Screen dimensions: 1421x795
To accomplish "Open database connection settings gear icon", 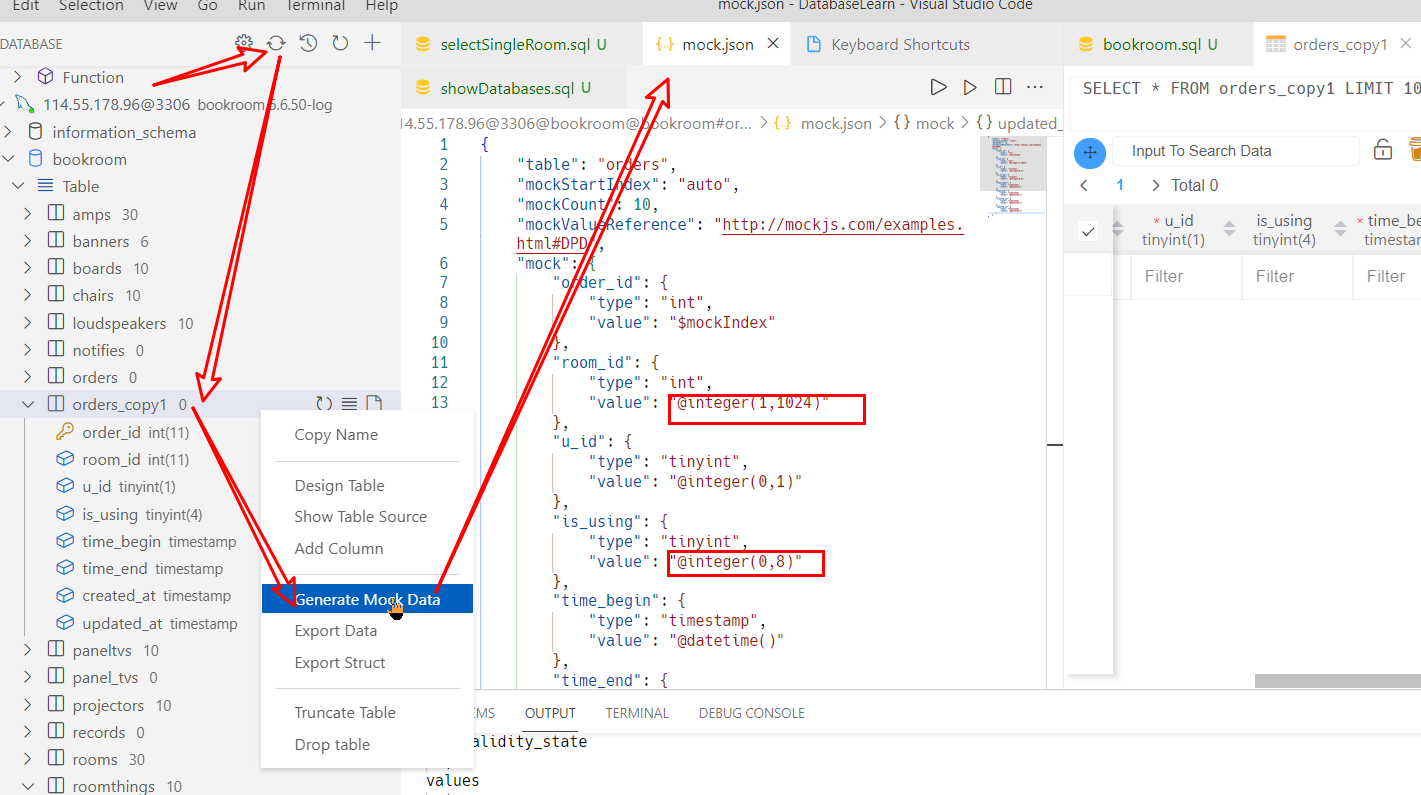I will (x=242, y=43).
